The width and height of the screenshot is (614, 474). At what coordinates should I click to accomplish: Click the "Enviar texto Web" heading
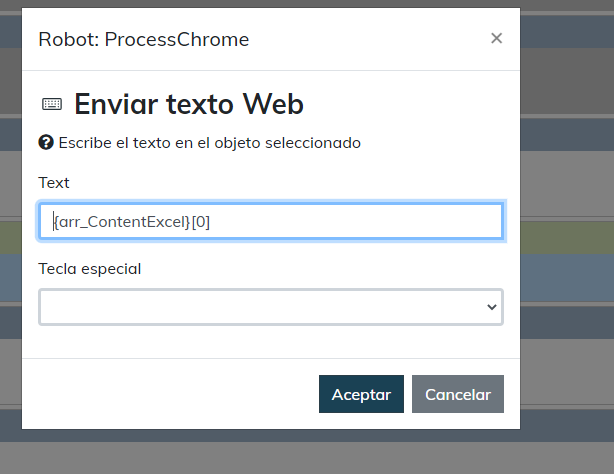(188, 104)
